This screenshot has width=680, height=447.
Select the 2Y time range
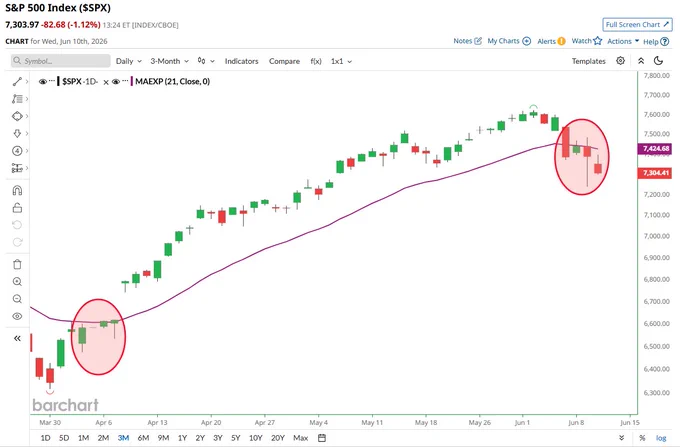click(x=200, y=438)
